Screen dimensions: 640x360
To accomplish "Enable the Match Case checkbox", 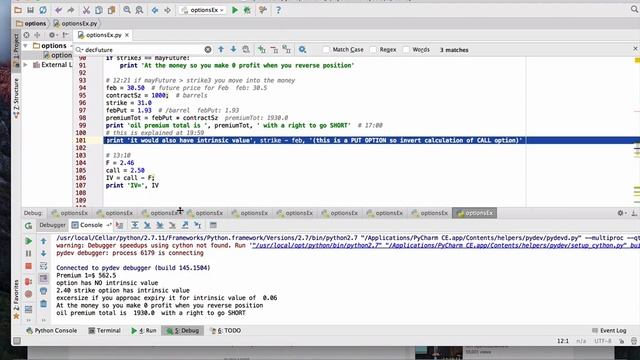I will tap(326, 49).
